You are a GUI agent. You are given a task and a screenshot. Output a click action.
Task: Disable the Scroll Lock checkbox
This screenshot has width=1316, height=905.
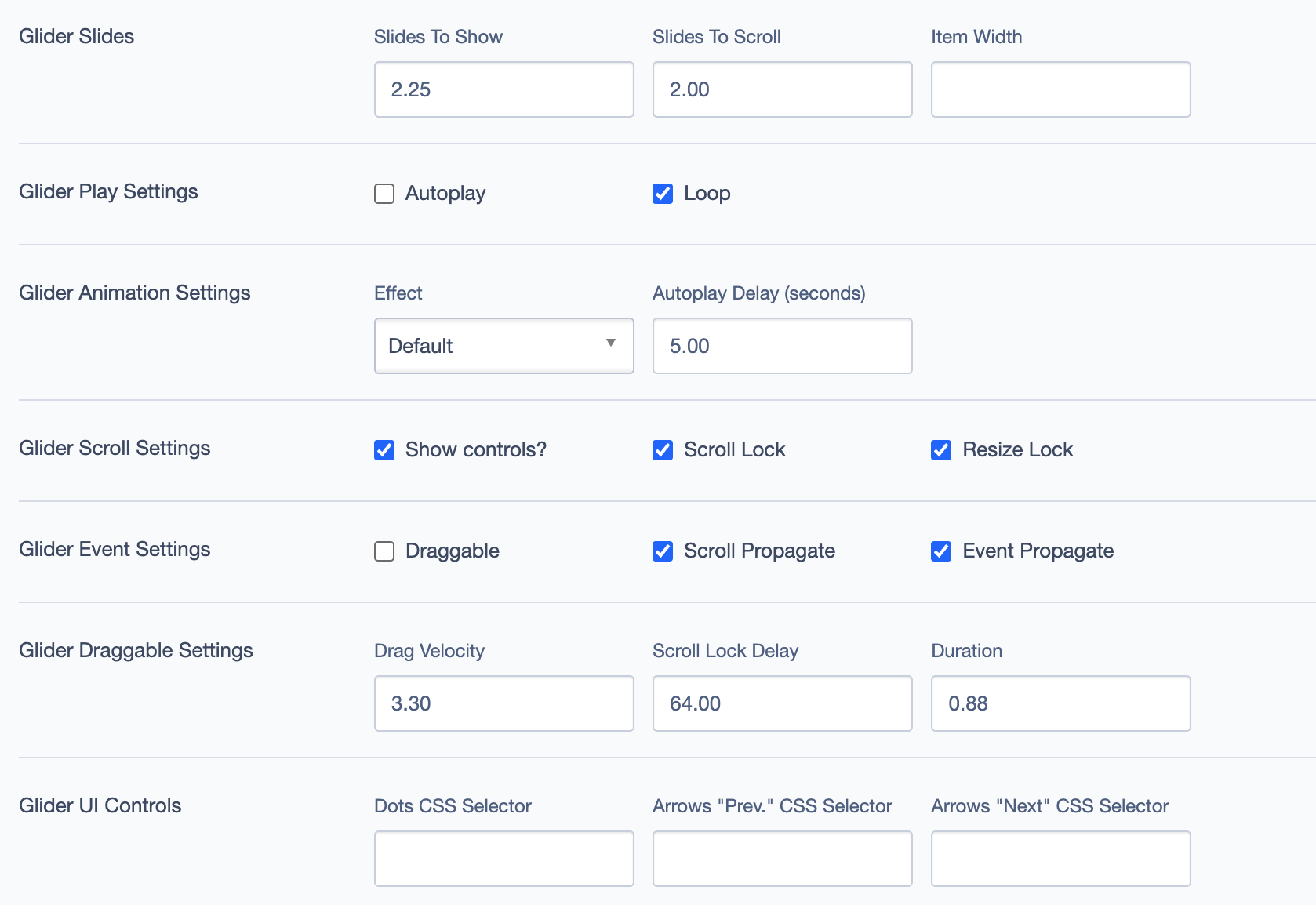pos(663,450)
